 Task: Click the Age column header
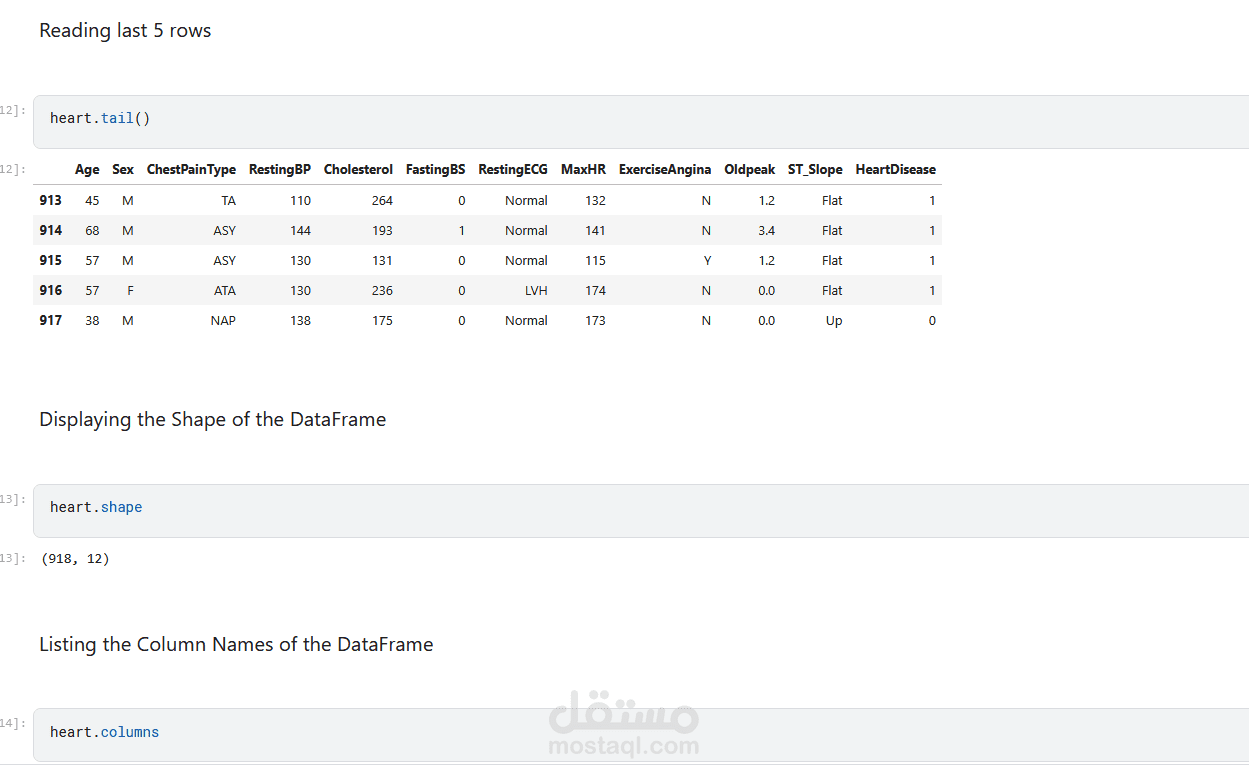(87, 170)
